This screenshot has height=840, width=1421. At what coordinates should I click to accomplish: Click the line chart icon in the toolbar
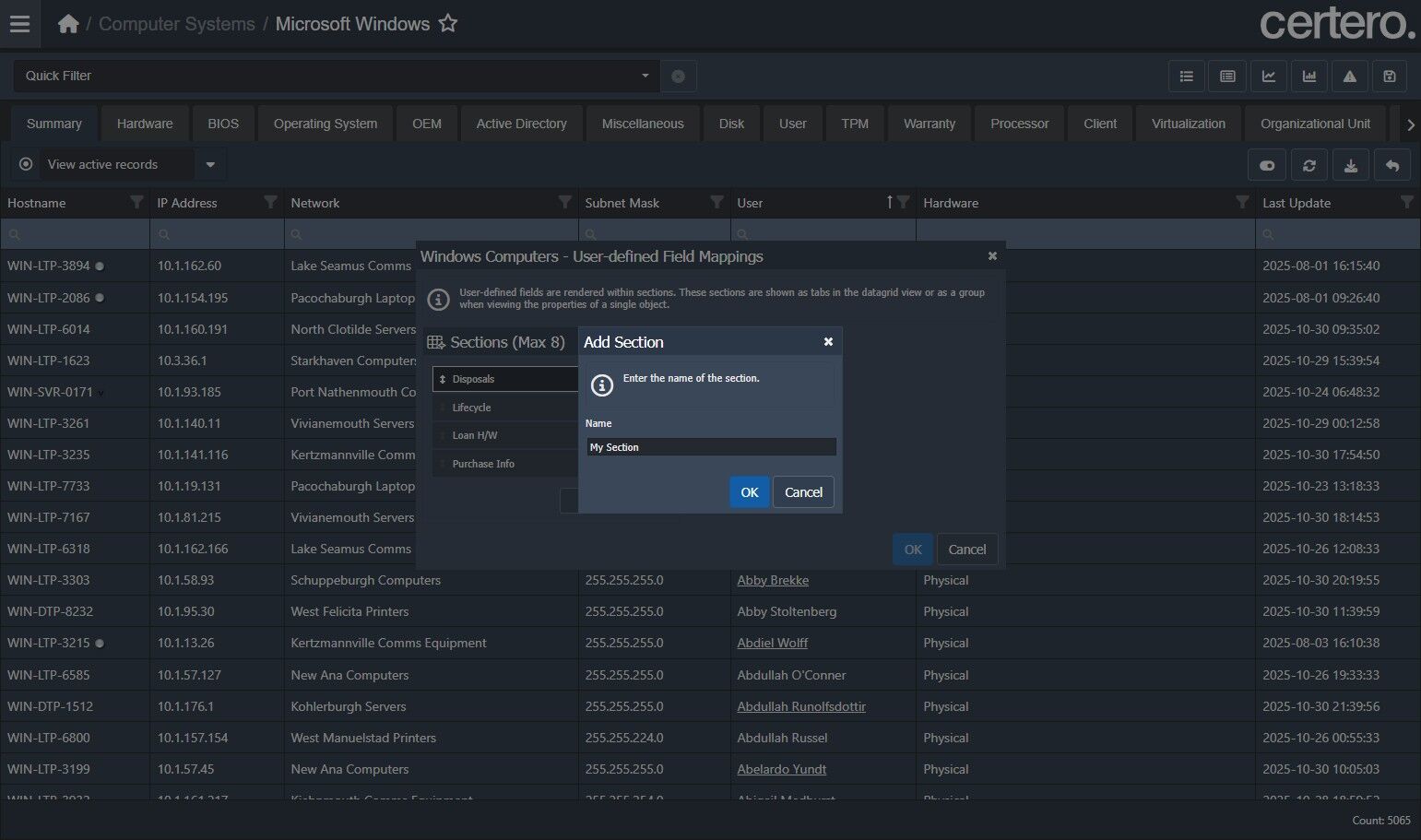click(1269, 77)
